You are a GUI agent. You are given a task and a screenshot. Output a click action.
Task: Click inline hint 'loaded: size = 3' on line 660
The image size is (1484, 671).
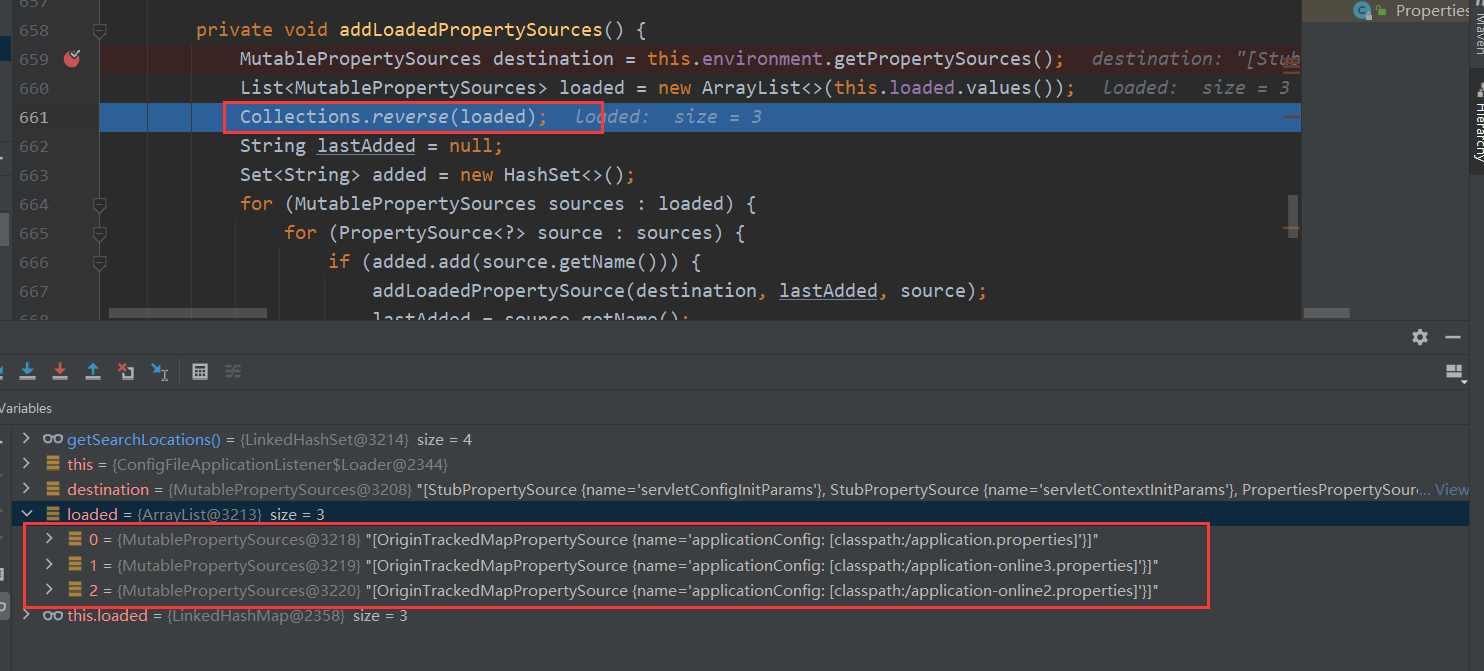click(x=1196, y=88)
